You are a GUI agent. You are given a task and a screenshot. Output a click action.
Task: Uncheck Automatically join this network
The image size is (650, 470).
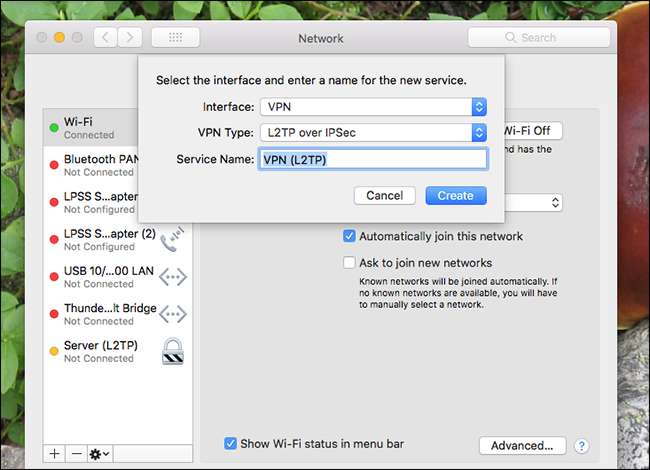click(x=349, y=236)
